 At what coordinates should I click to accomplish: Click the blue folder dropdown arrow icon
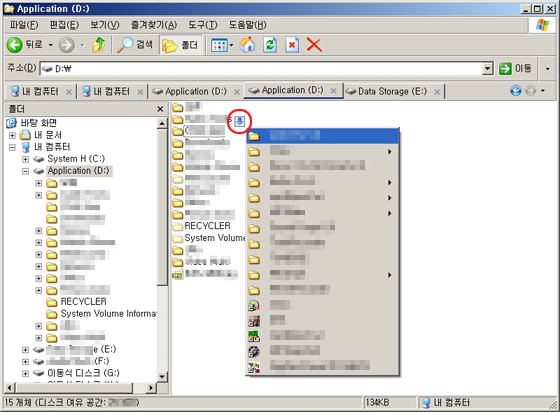click(x=240, y=121)
